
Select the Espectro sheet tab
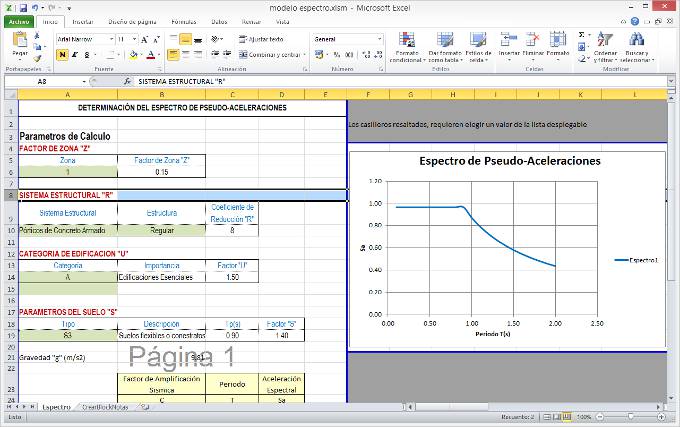[56, 406]
